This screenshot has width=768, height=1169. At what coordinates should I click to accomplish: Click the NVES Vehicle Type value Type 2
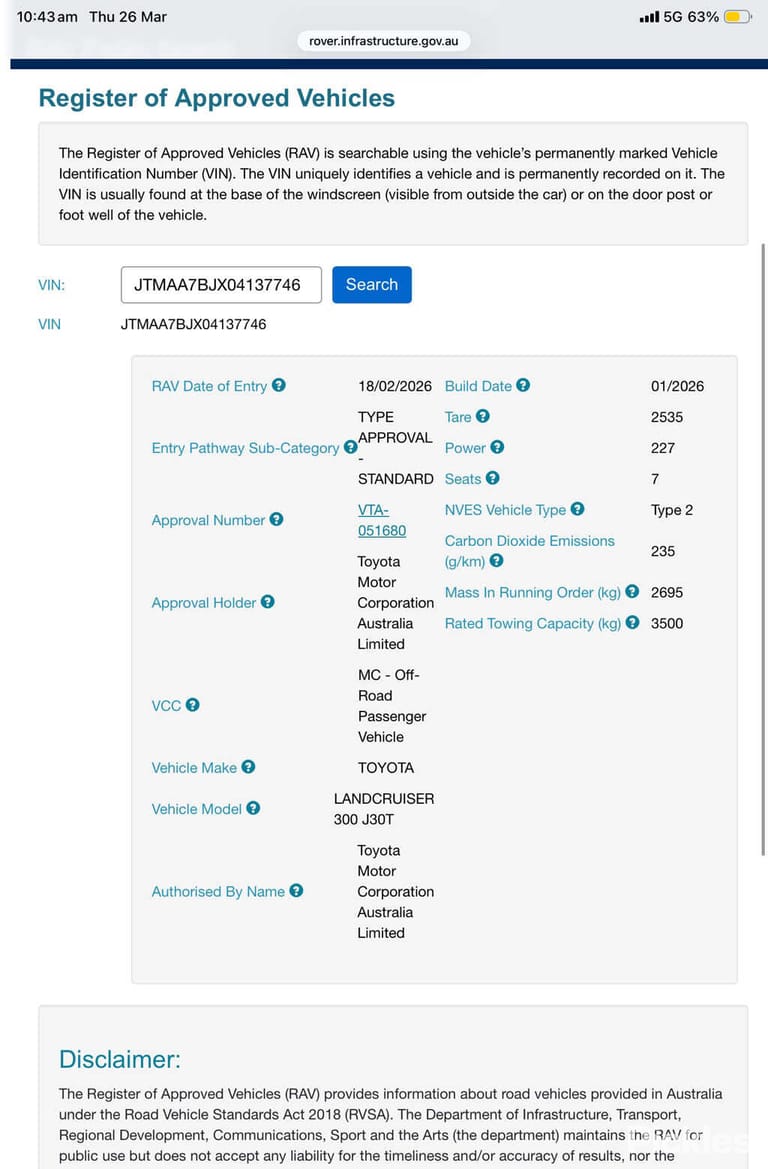(672, 510)
